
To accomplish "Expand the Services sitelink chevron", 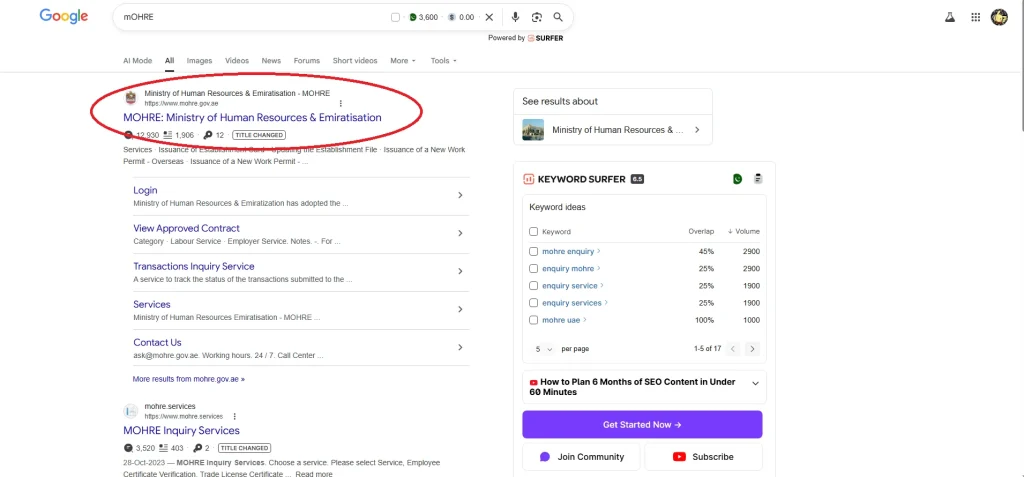I will point(460,309).
